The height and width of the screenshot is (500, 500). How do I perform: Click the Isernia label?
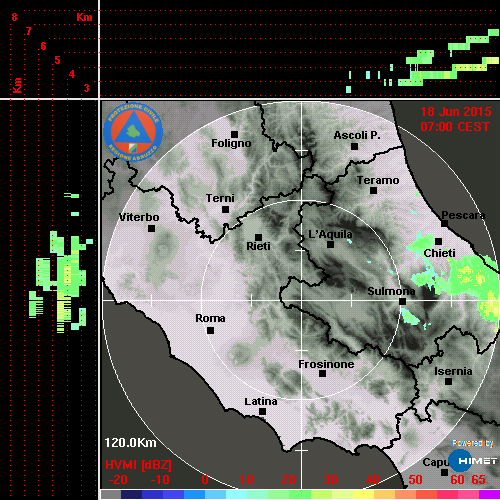453,371
